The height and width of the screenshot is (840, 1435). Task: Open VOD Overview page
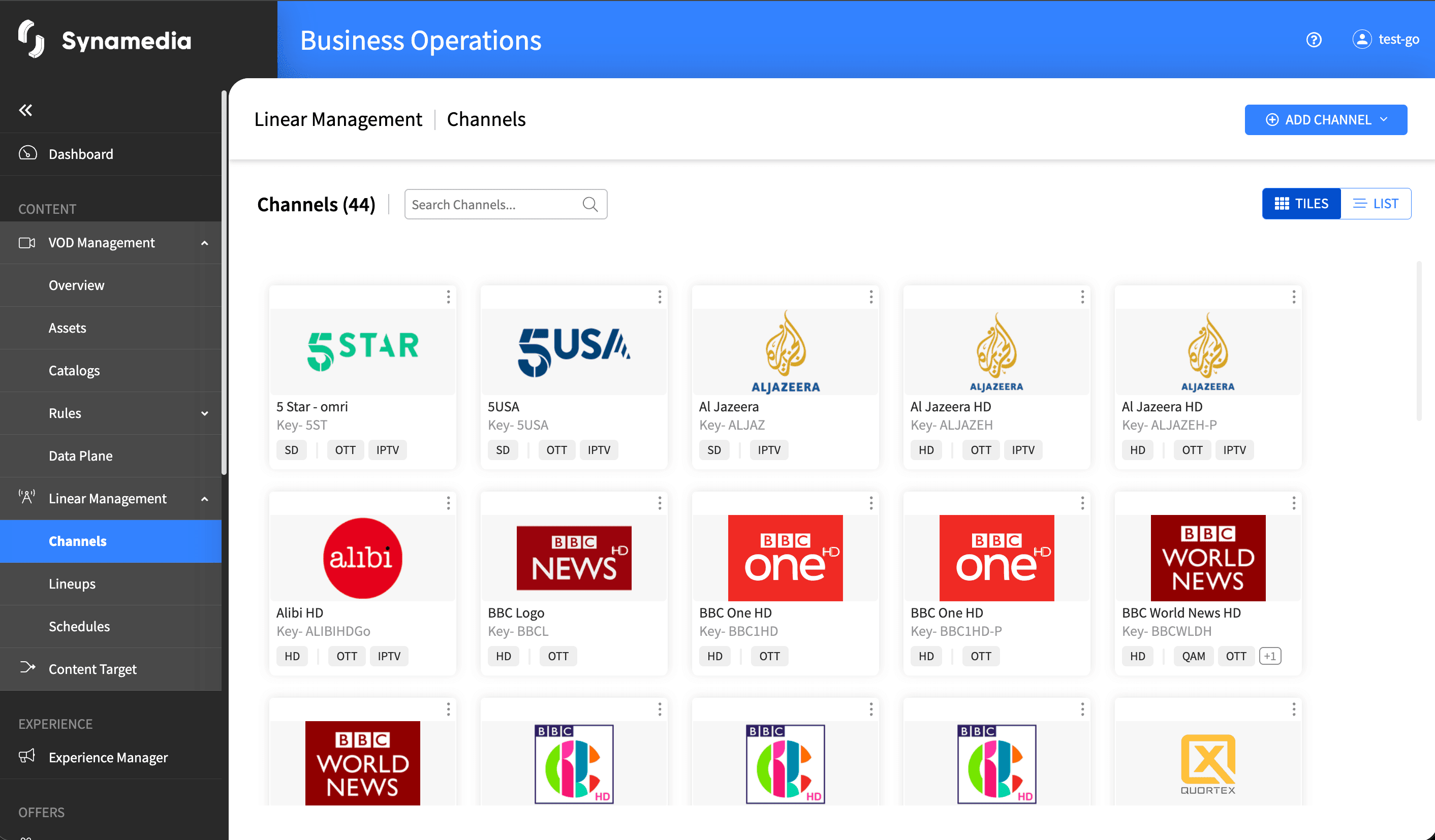pos(111,285)
